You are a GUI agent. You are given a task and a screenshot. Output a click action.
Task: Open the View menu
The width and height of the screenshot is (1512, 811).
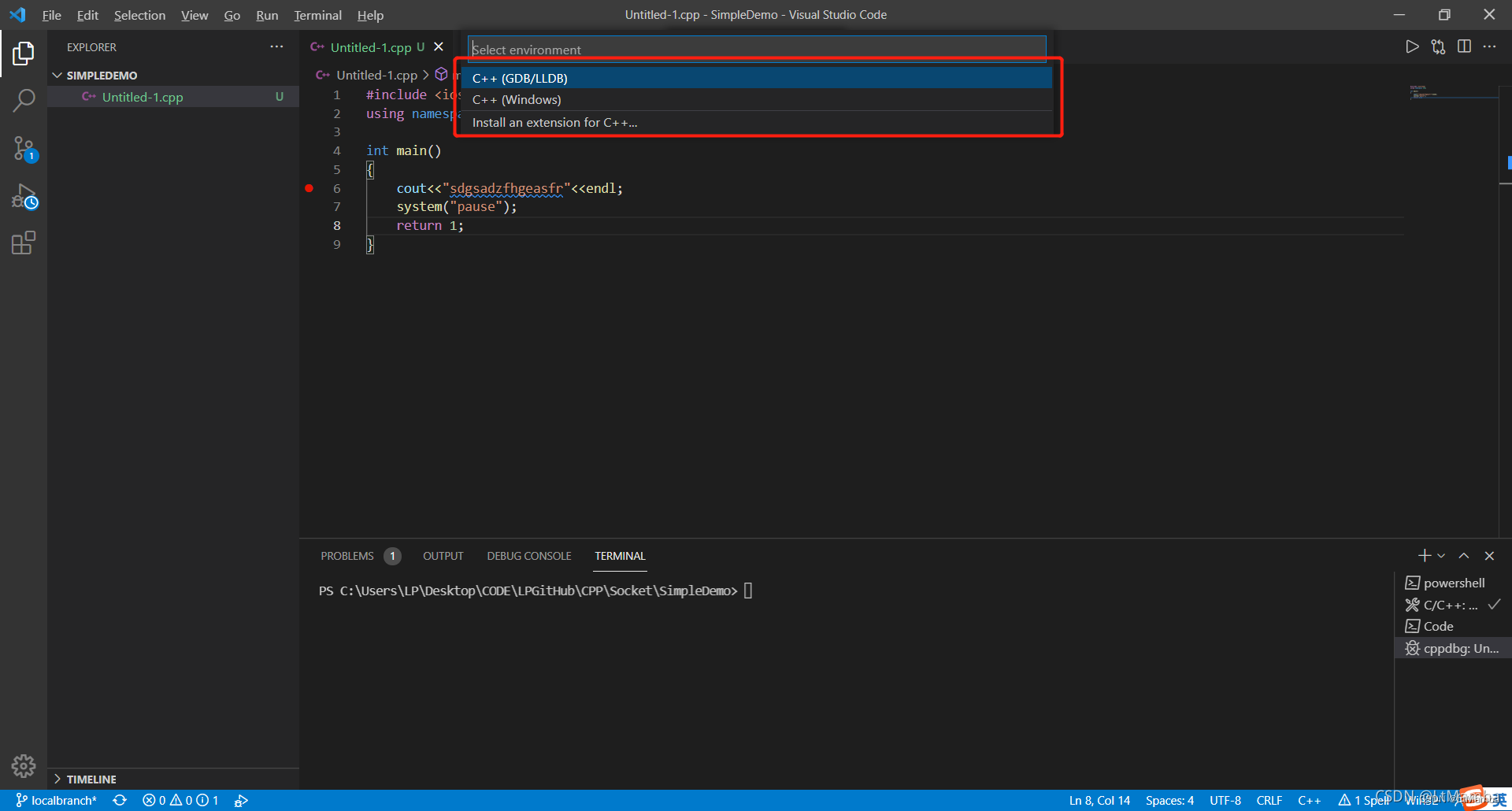(195, 15)
